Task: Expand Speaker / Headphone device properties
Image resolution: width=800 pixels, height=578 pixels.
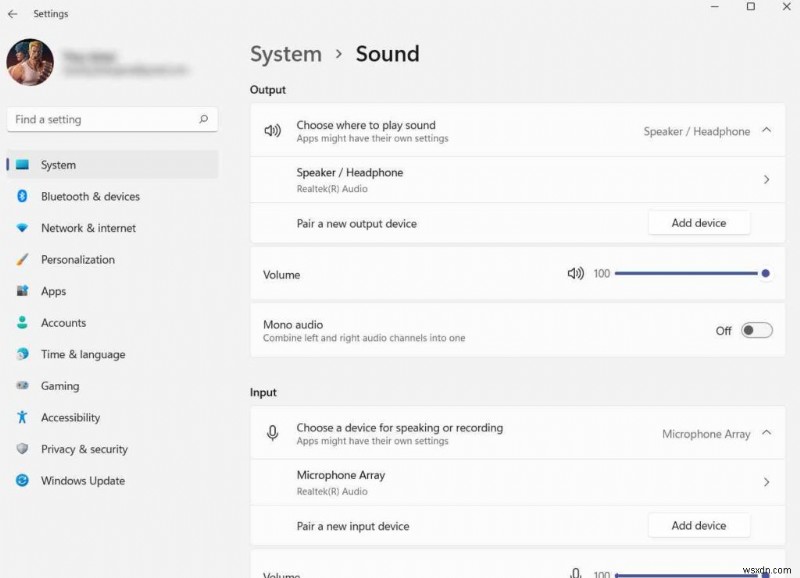Action: pos(766,180)
